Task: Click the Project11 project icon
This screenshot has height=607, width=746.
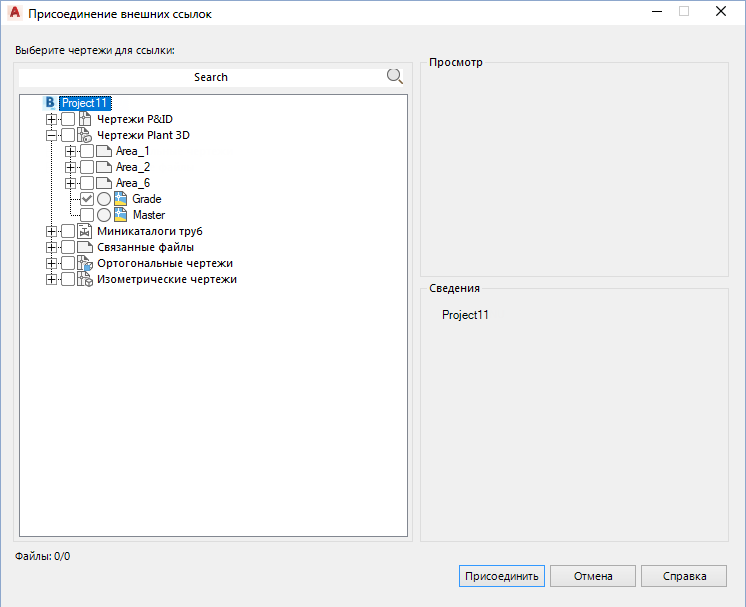Action: point(50,103)
